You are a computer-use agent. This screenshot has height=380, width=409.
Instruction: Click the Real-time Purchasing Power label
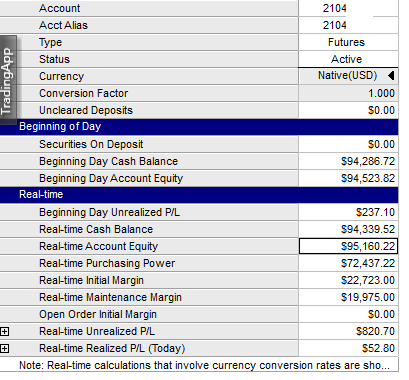[107, 263]
